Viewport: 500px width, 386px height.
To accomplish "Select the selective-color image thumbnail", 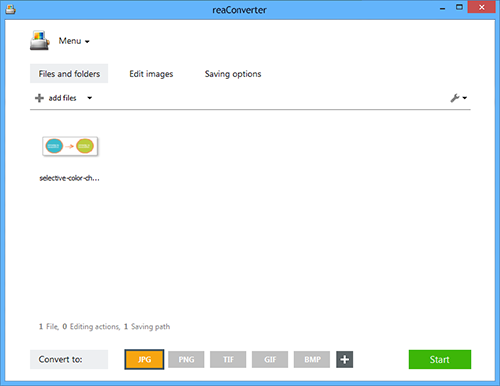I will [x=70, y=146].
